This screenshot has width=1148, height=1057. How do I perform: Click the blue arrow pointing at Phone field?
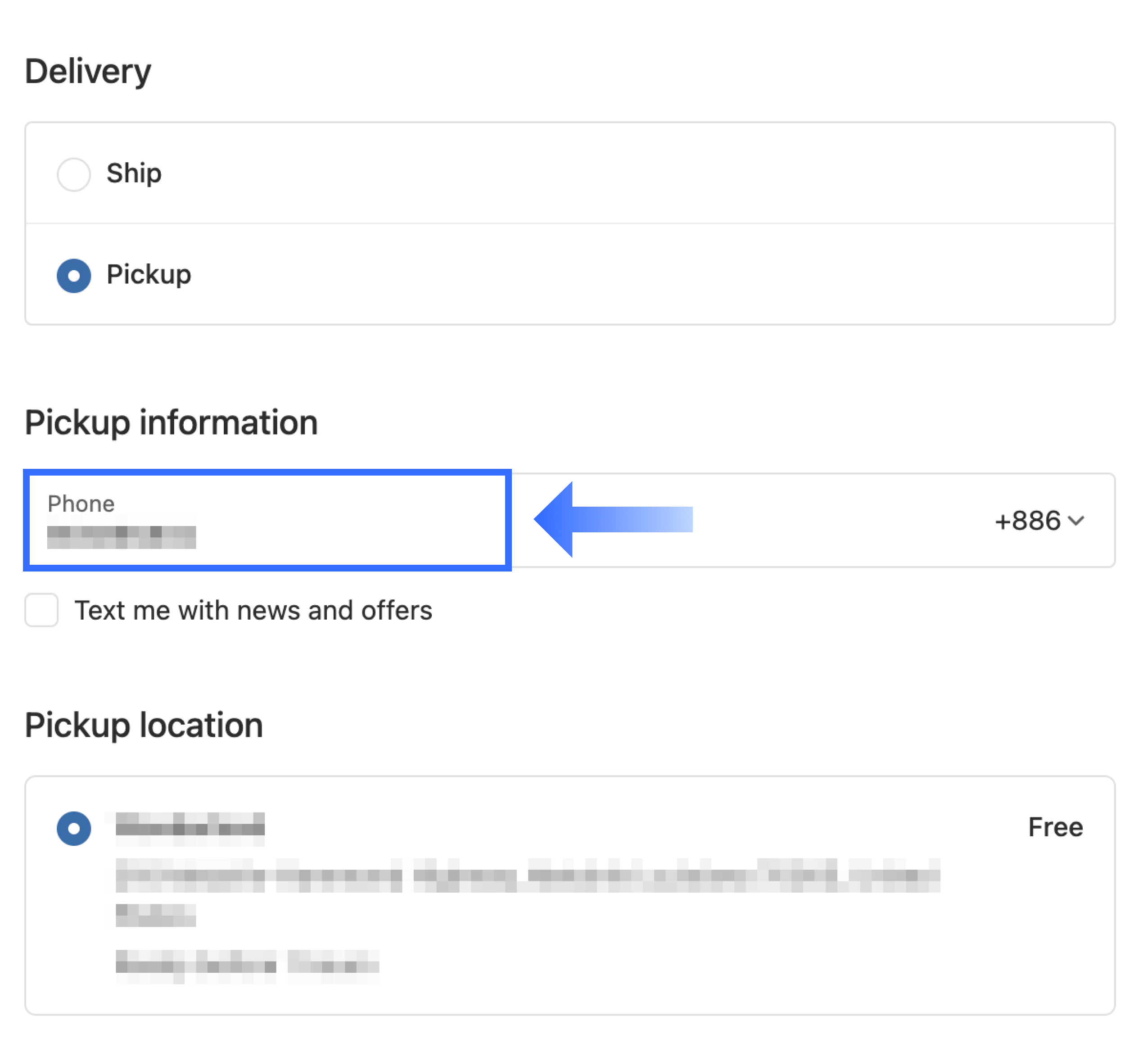pos(613,519)
